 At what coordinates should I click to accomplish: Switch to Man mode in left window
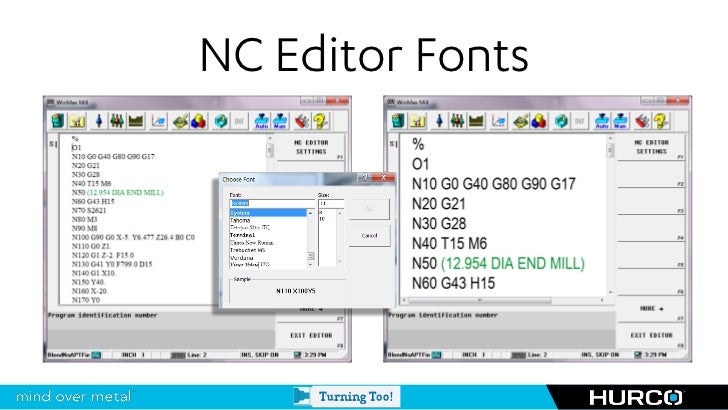pyautogui.click(x=280, y=121)
